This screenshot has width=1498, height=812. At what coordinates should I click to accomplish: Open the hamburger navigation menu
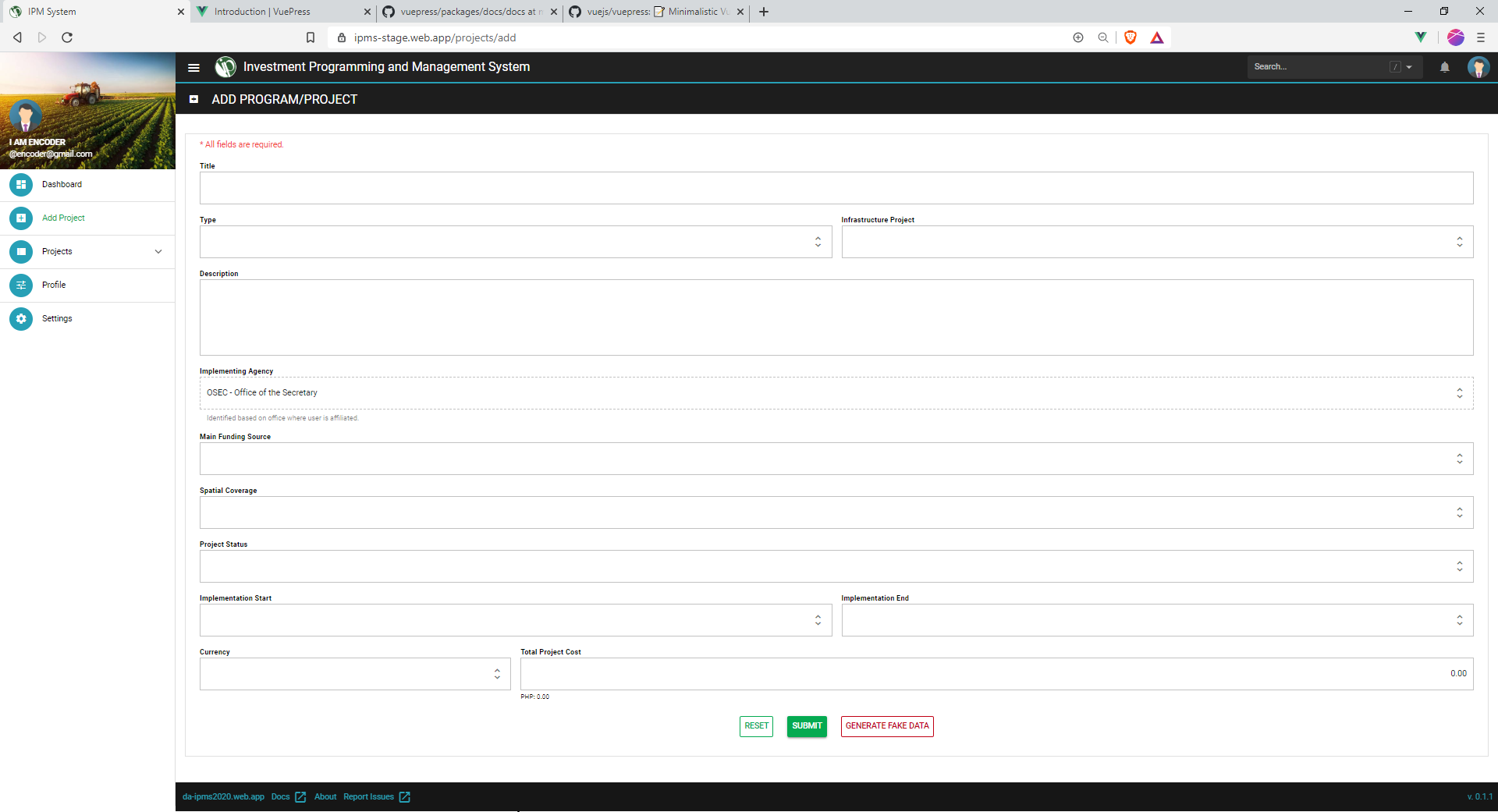point(193,67)
